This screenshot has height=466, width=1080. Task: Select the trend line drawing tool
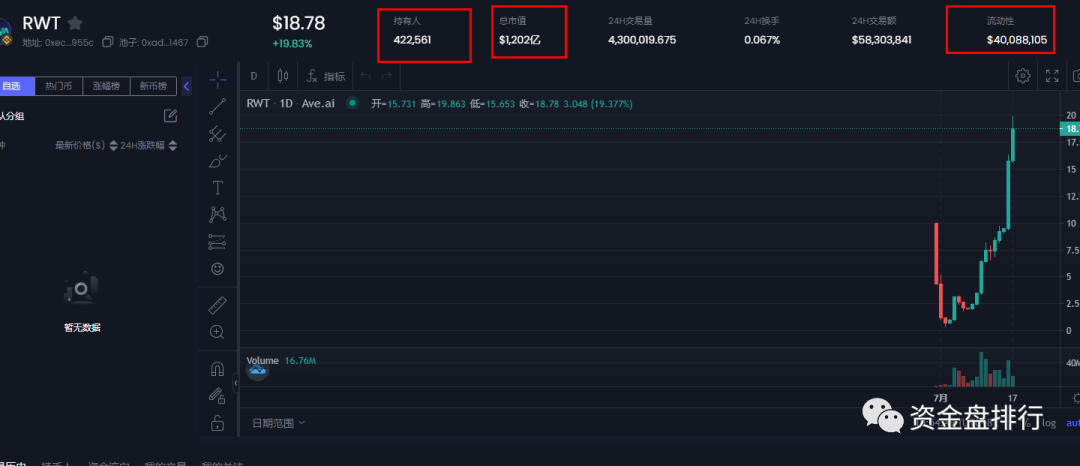[x=218, y=107]
